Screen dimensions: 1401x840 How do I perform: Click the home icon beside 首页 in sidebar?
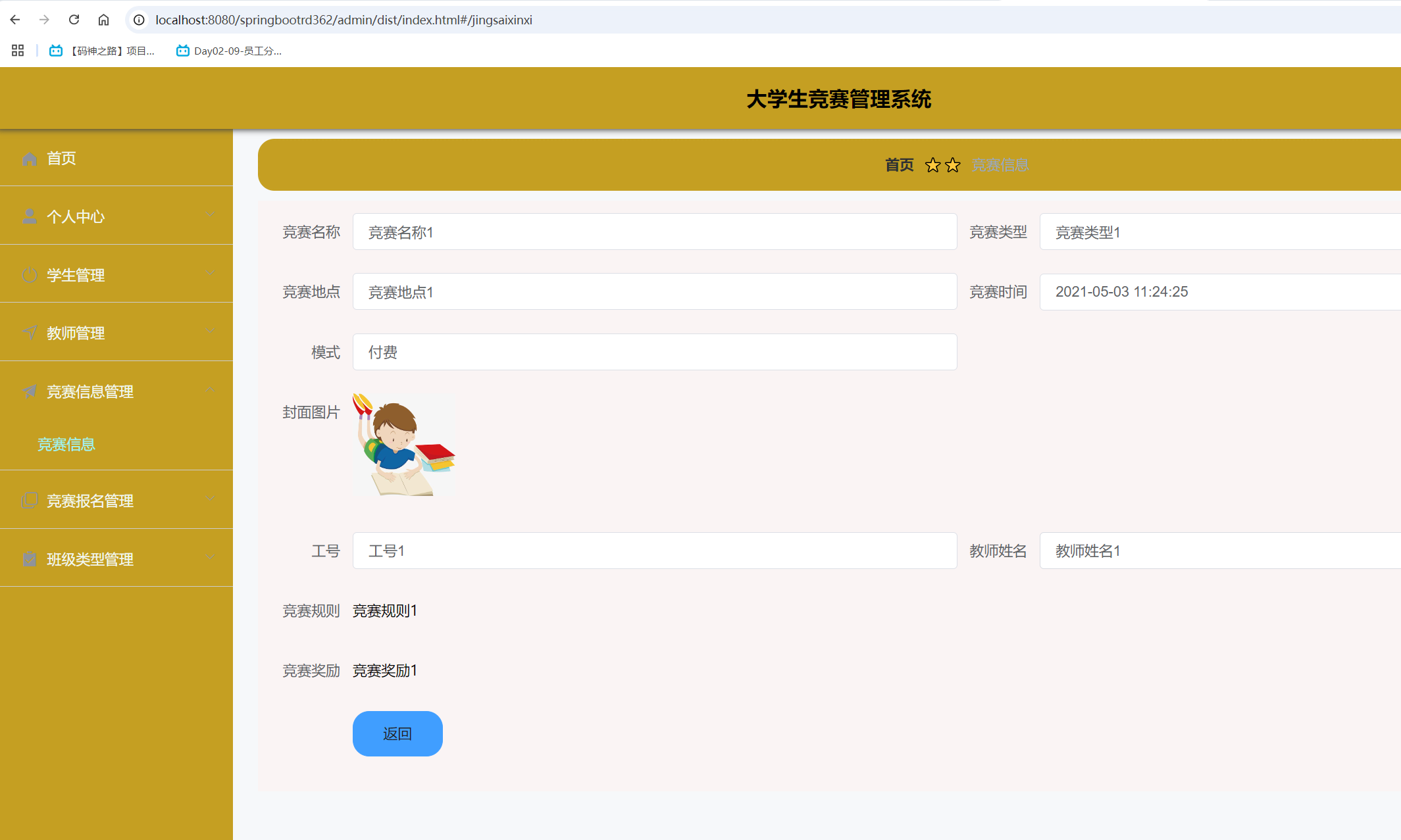[x=30, y=159]
